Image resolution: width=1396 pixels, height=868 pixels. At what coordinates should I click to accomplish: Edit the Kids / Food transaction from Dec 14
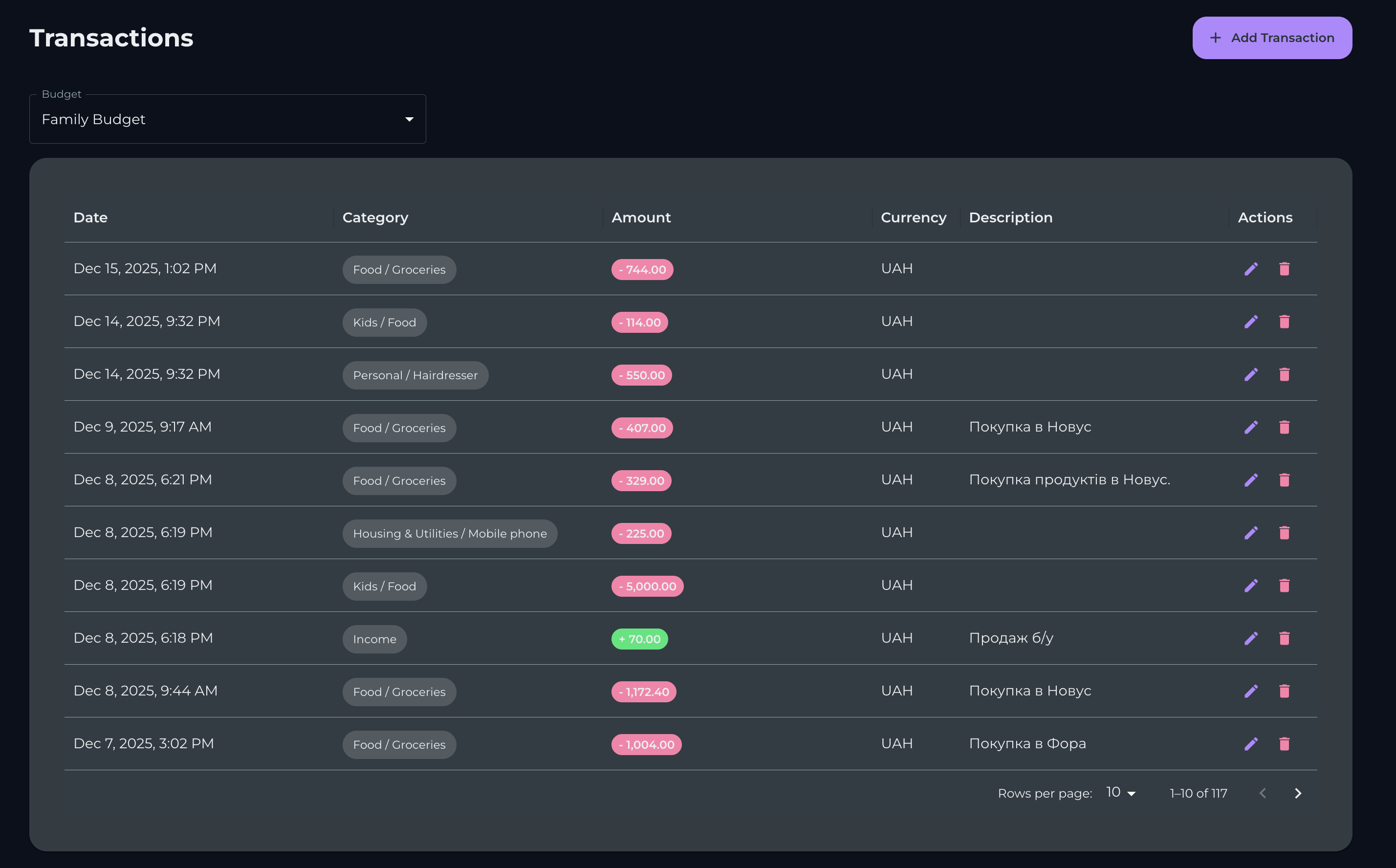point(1251,322)
